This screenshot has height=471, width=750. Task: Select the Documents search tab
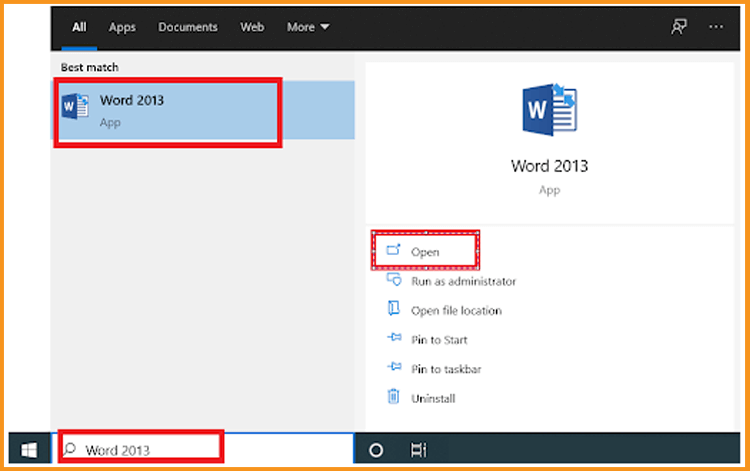188,27
